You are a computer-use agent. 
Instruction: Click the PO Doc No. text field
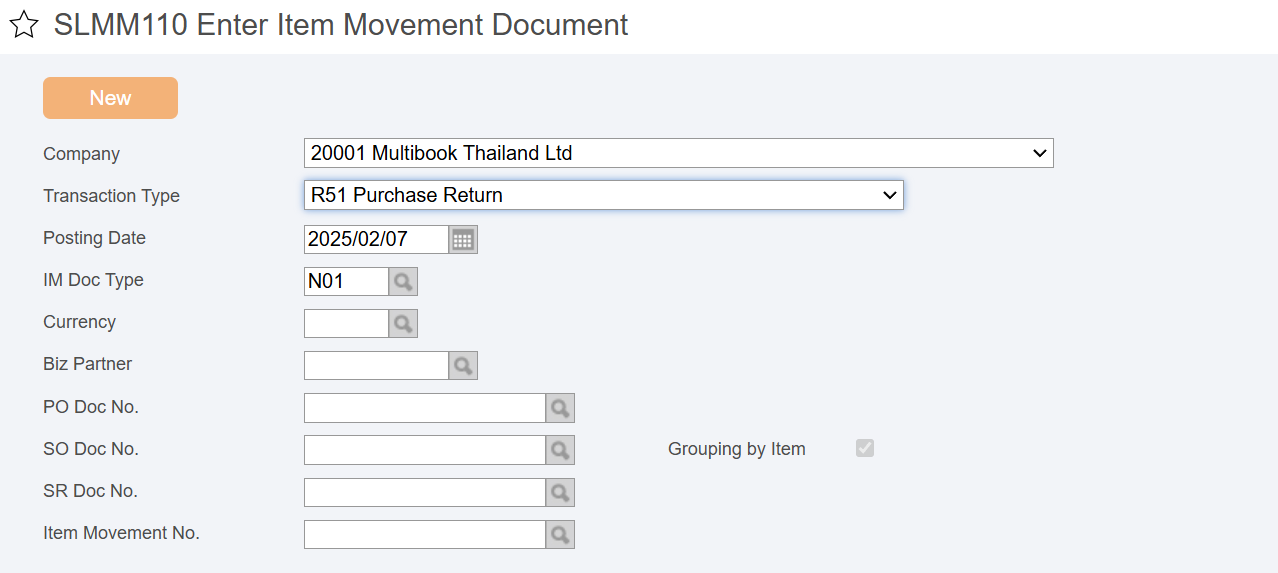pyautogui.click(x=425, y=408)
